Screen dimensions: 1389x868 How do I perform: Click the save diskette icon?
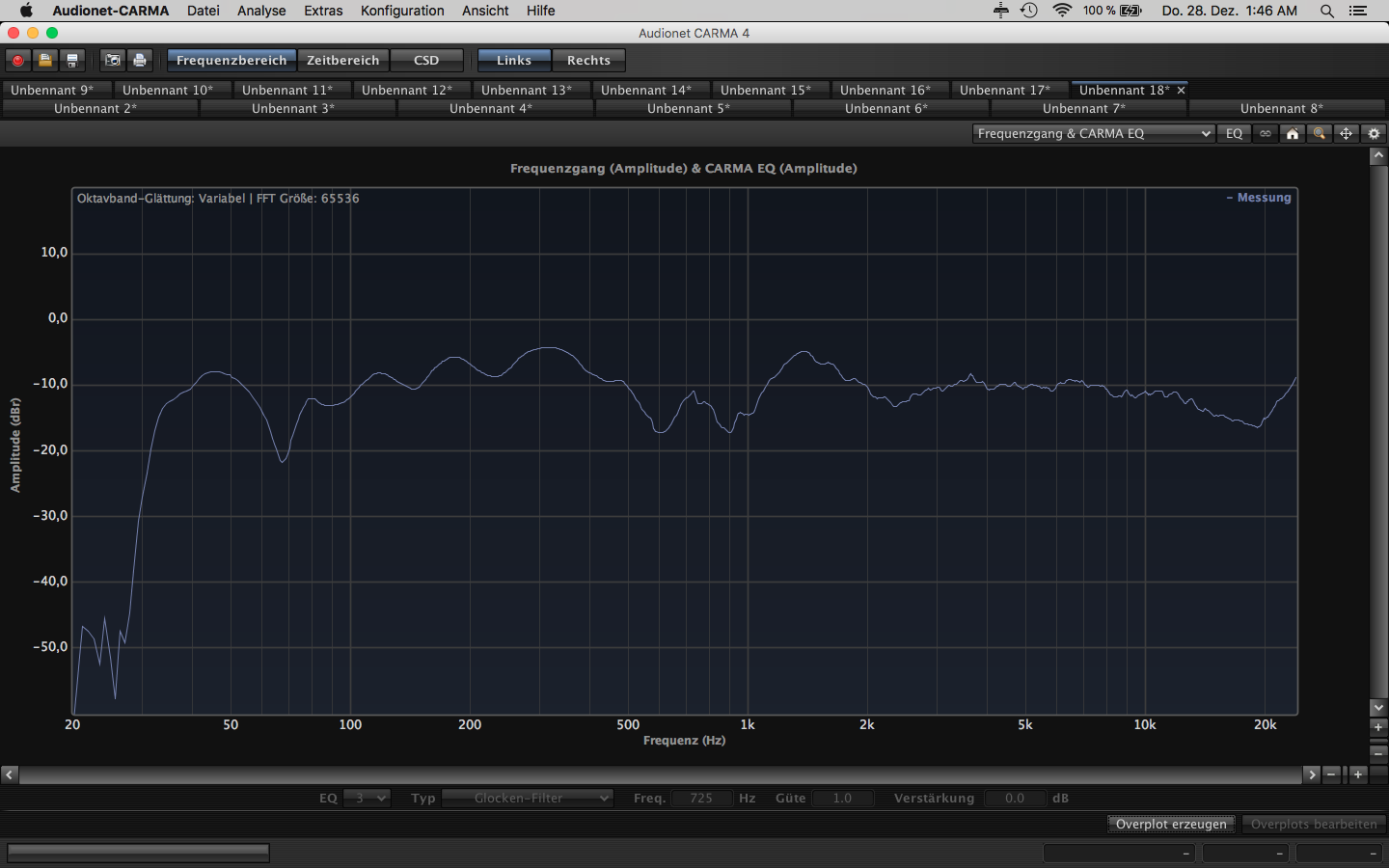[x=71, y=60]
